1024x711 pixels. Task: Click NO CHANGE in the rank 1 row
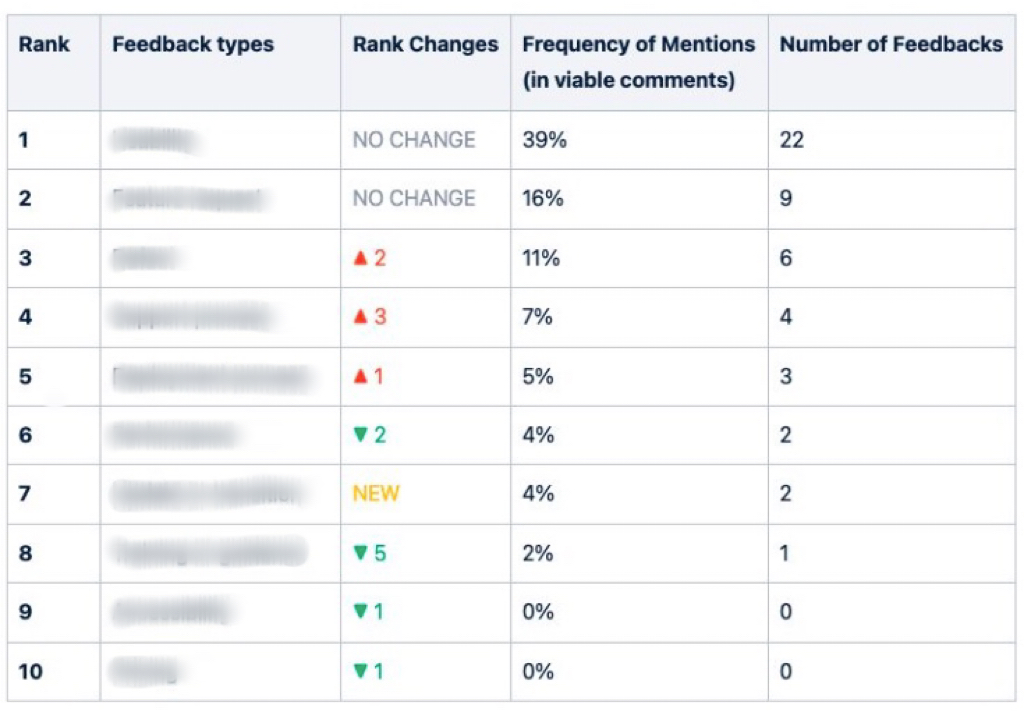414,140
